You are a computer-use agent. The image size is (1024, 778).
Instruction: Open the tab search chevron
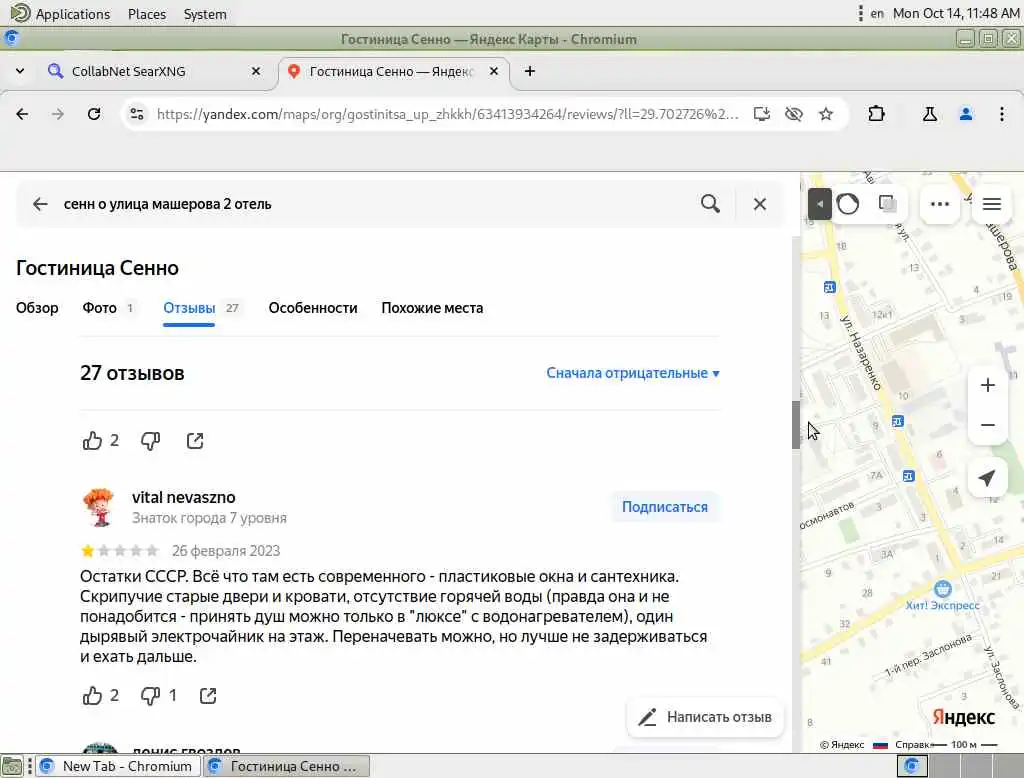pos(20,71)
